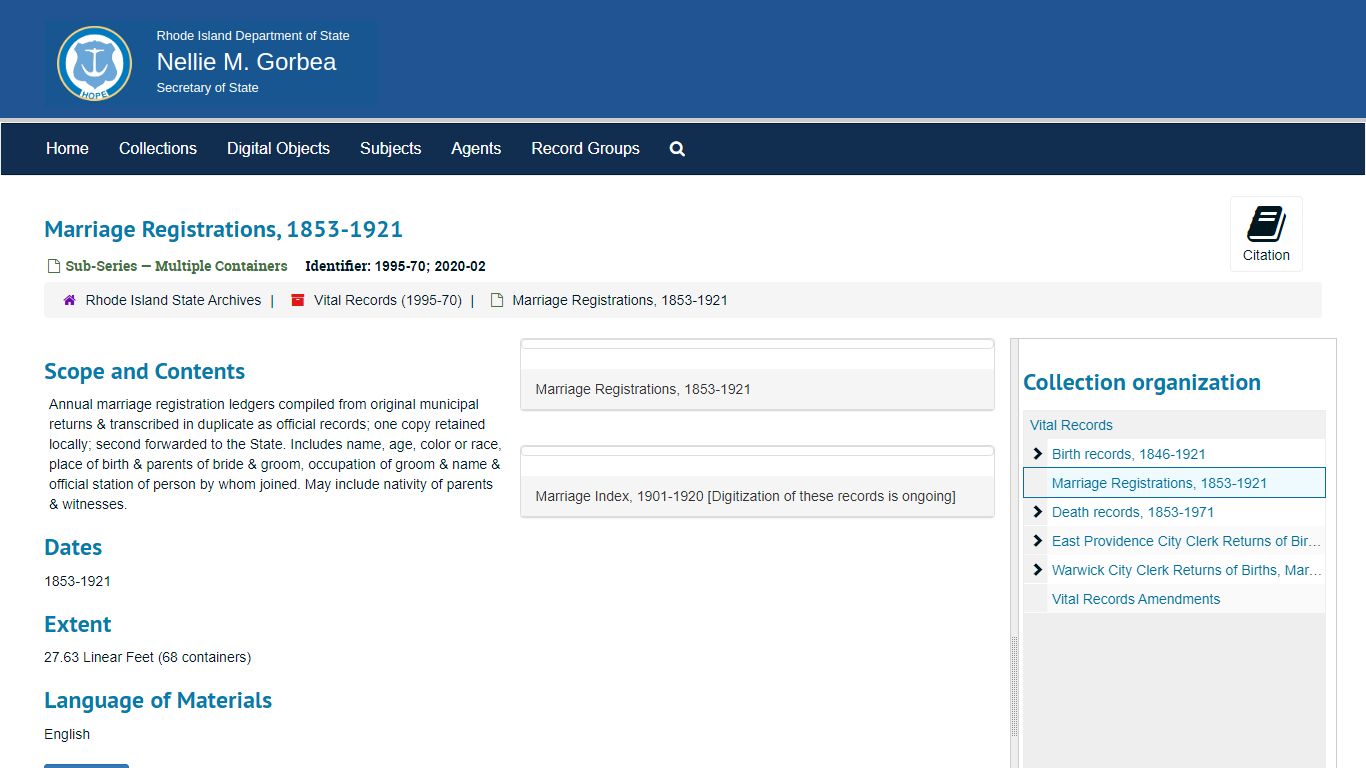Viewport: 1366px width, 768px height.
Task: Grab the sidebar resize handle
Action: tap(1014, 687)
